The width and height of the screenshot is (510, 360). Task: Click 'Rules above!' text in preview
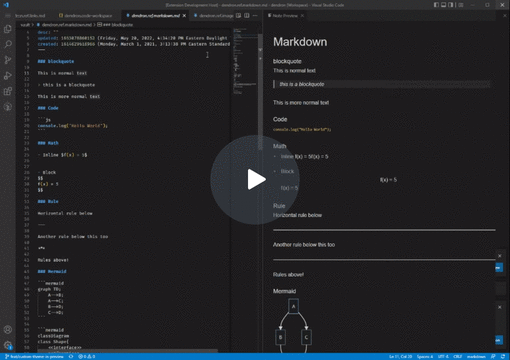pyautogui.click(x=288, y=275)
